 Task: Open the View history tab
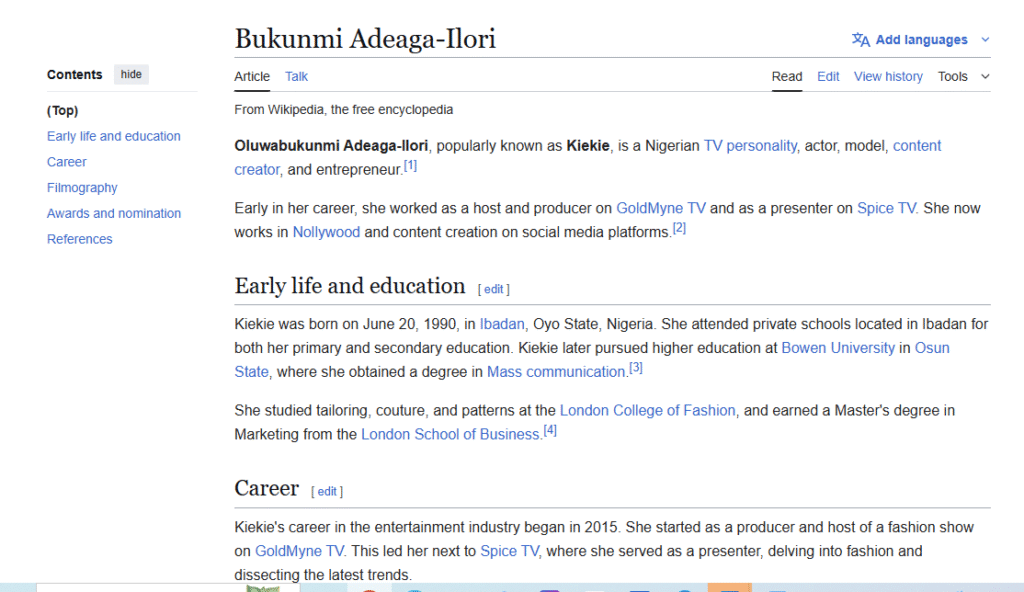(x=888, y=76)
